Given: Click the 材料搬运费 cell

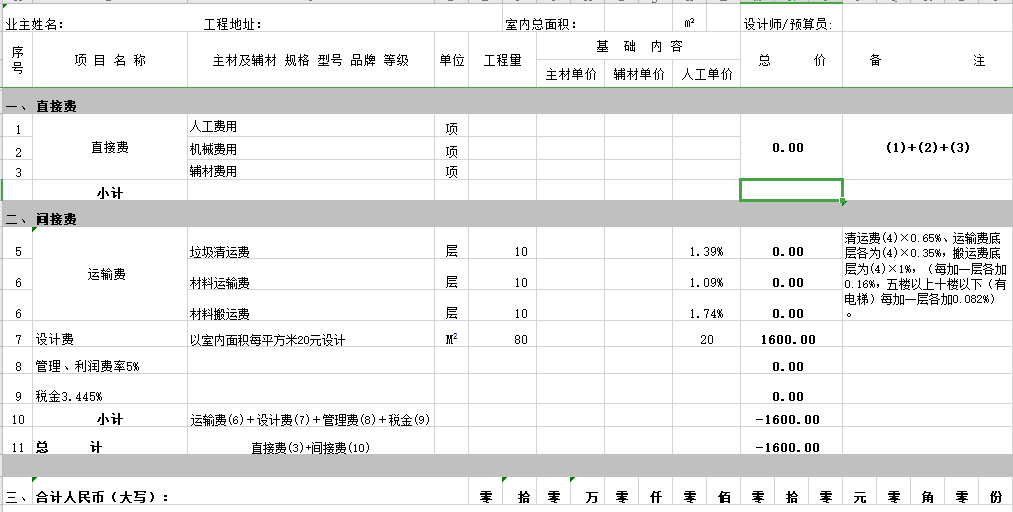Looking at the screenshot, I should [310, 314].
